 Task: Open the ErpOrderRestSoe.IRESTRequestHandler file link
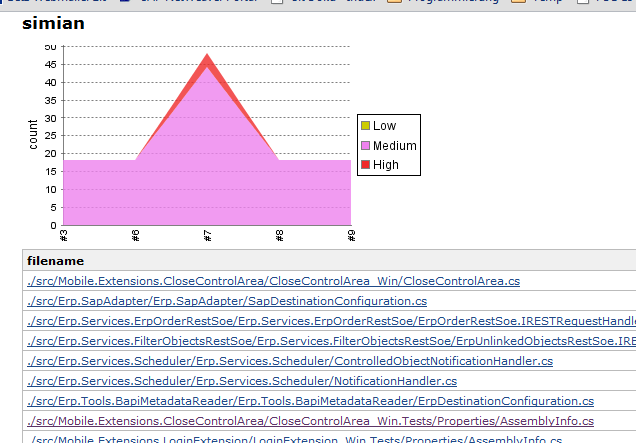(x=331, y=321)
